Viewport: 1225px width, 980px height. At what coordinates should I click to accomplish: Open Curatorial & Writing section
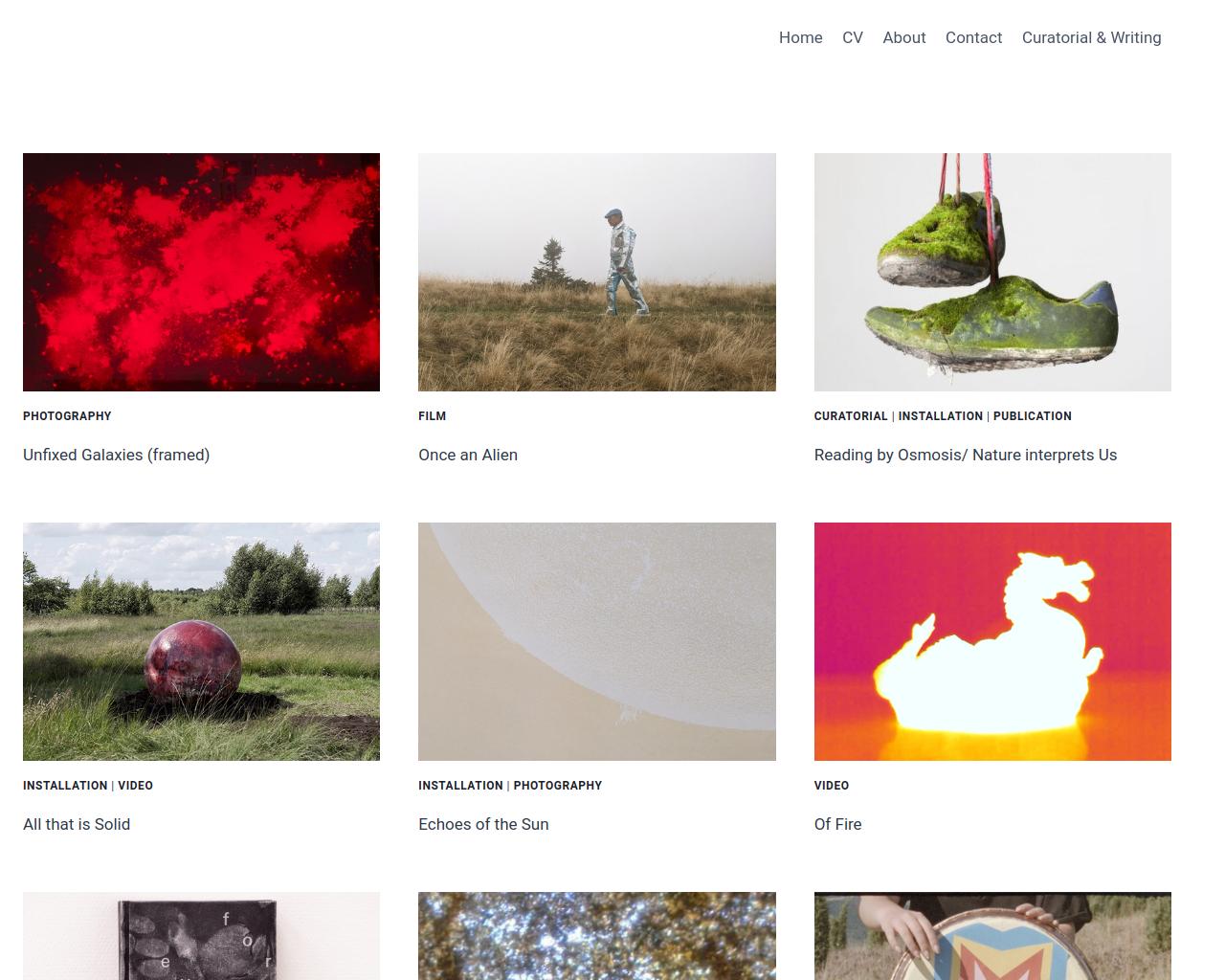tap(1091, 37)
